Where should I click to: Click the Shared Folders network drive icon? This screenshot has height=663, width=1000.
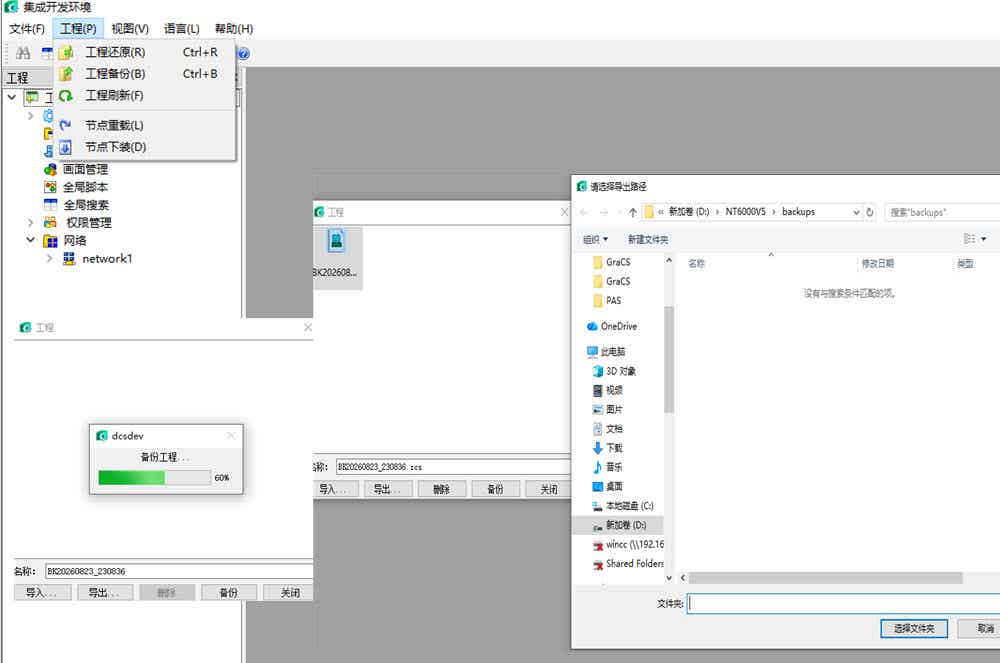tap(598, 564)
